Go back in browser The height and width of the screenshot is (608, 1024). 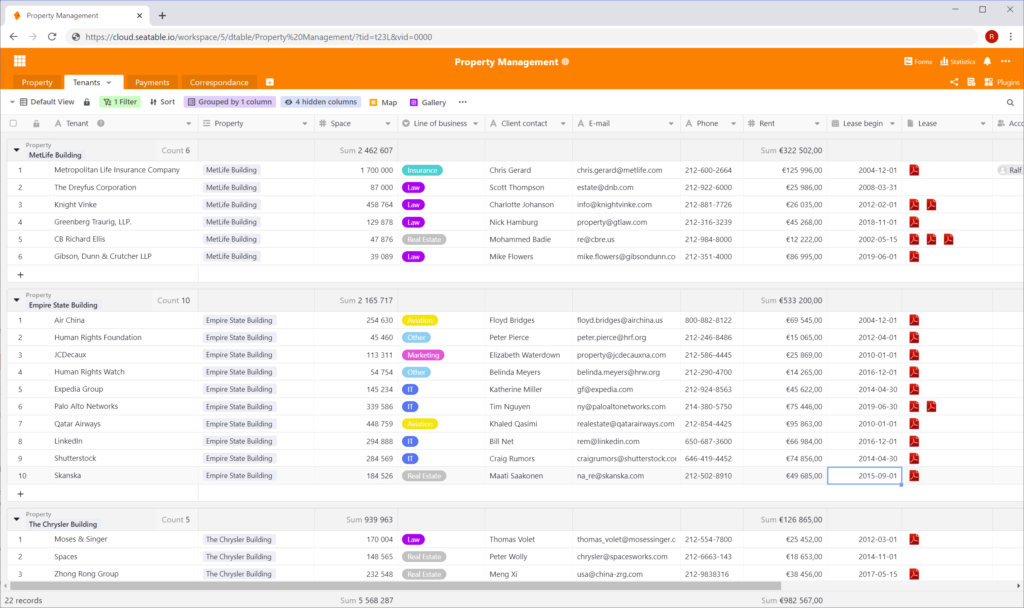click(14, 37)
